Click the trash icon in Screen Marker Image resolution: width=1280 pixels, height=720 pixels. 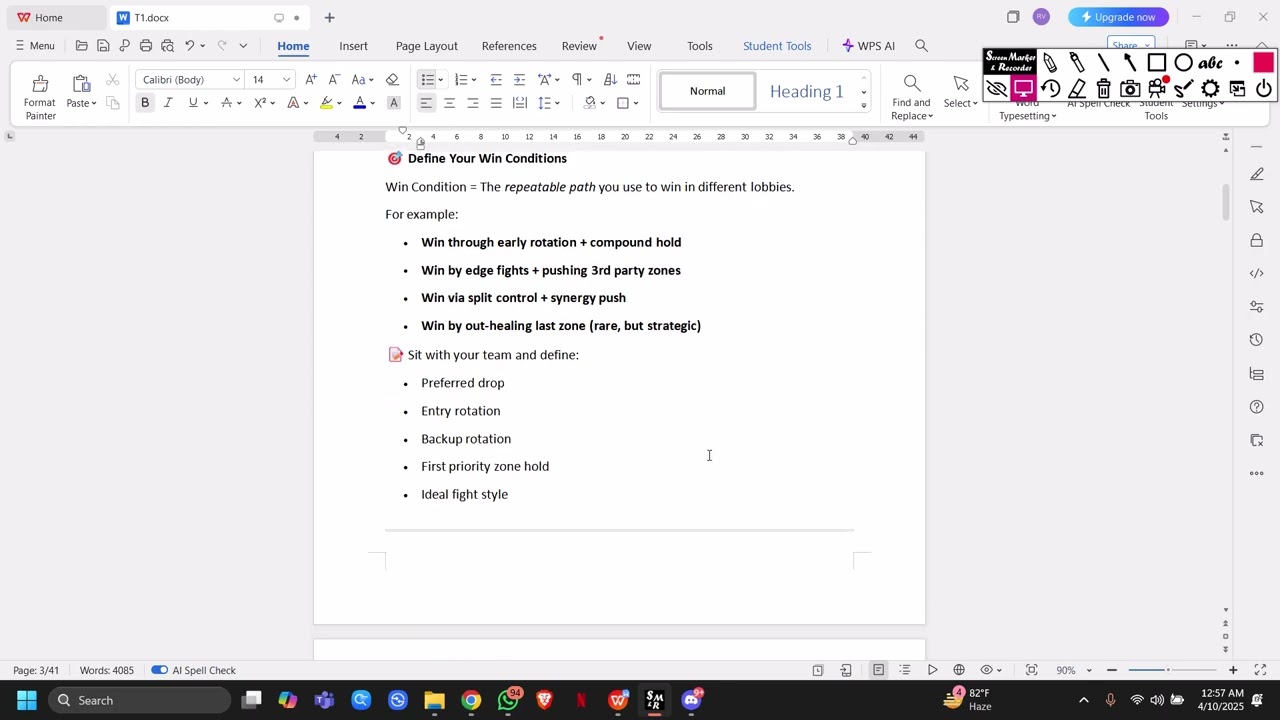(x=1103, y=89)
